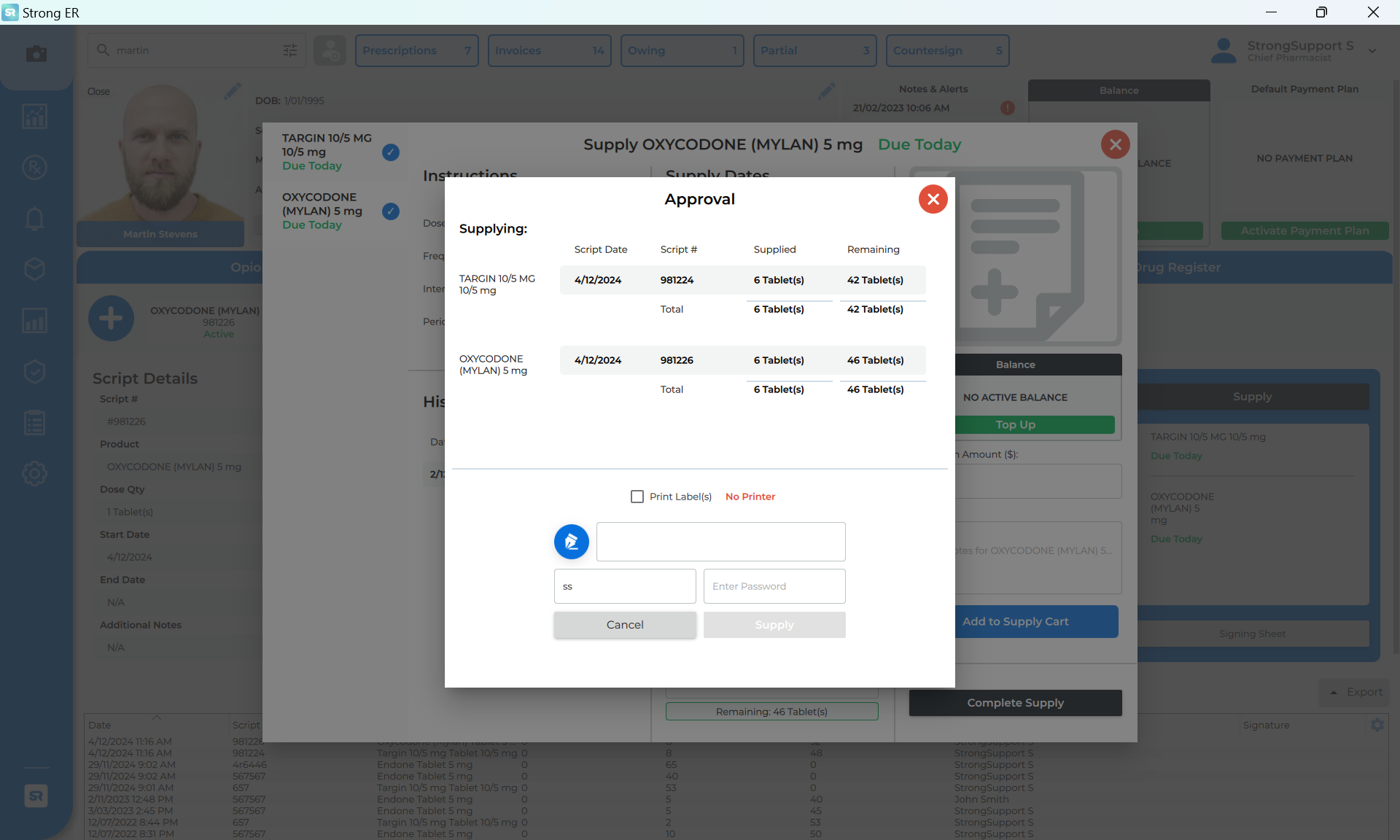Screen dimensions: 1400x840
Task: Click the empty signature input field
Action: click(720, 542)
